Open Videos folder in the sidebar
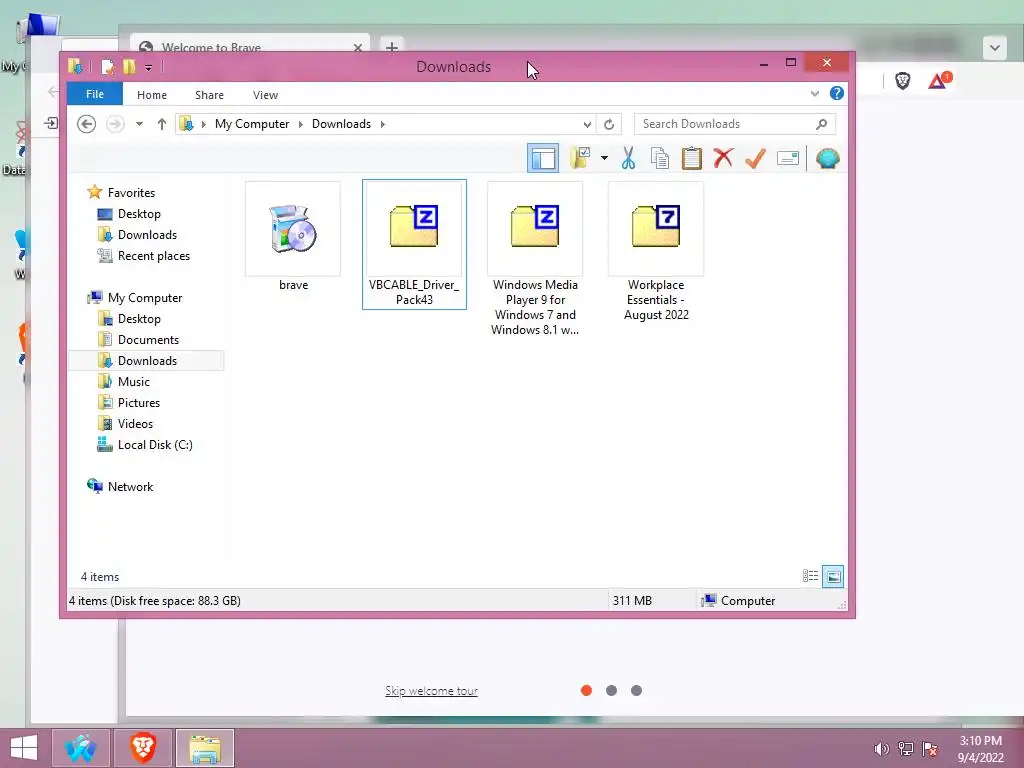 (135, 423)
